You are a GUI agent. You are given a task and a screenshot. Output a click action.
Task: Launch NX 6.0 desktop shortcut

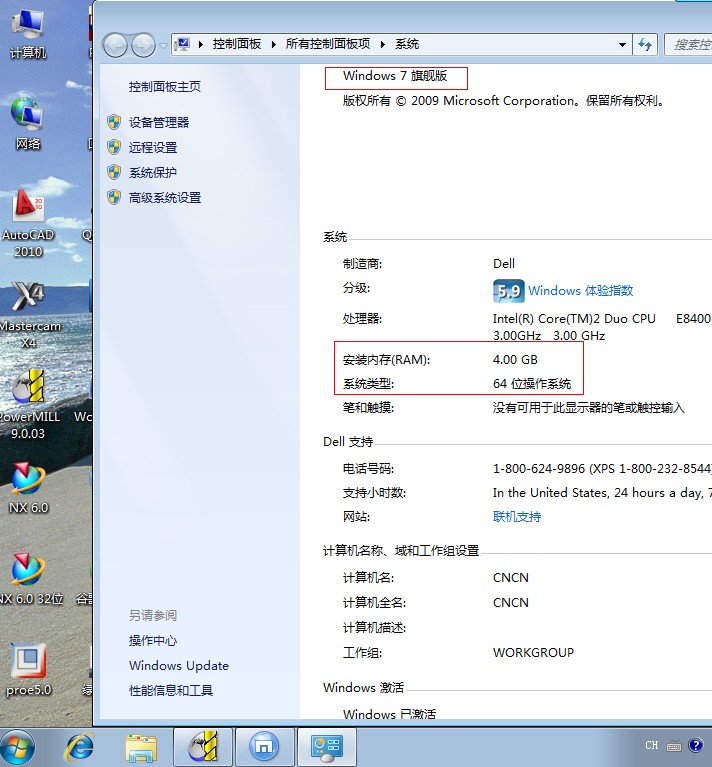pyautogui.click(x=28, y=488)
